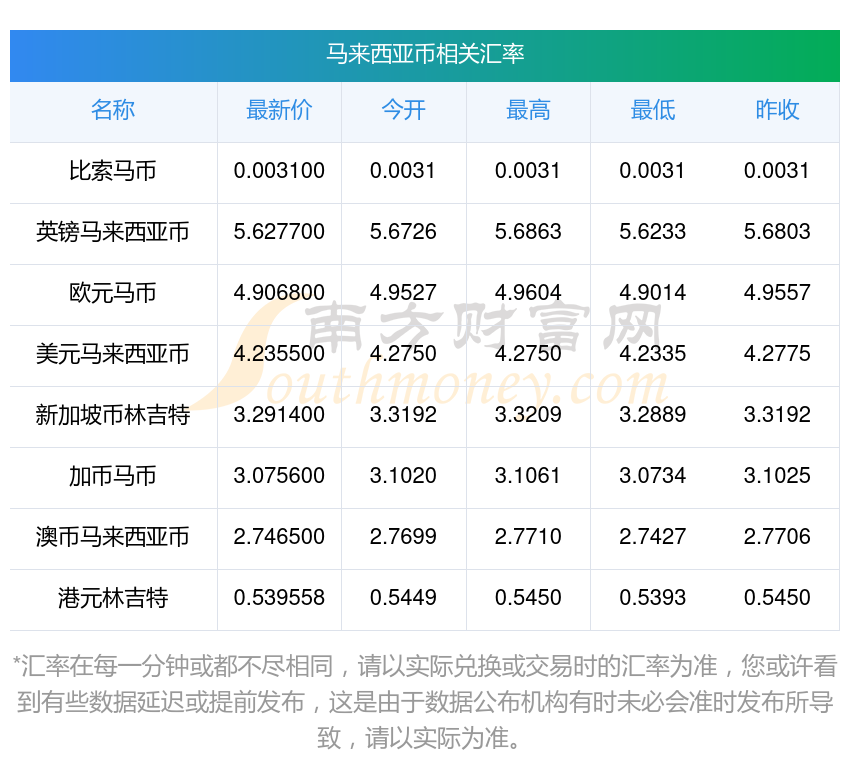Click the 加币 highest value 3.1061
The image size is (850, 769).
(528, 476)
